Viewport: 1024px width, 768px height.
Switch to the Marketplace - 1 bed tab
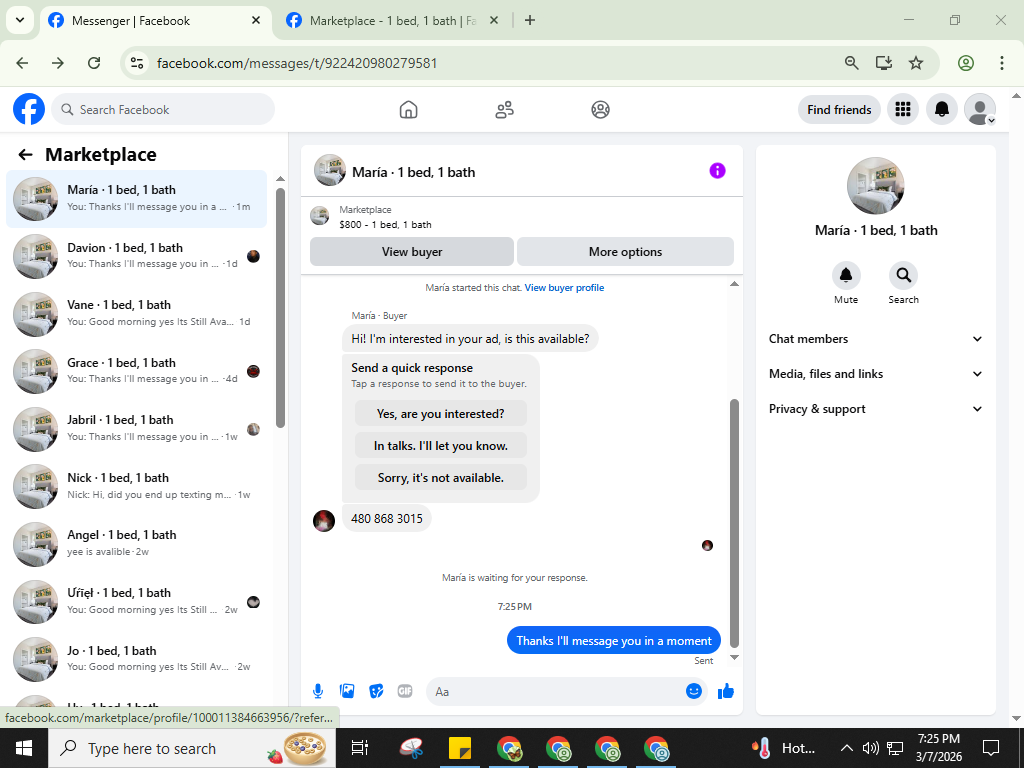[392, 21]
